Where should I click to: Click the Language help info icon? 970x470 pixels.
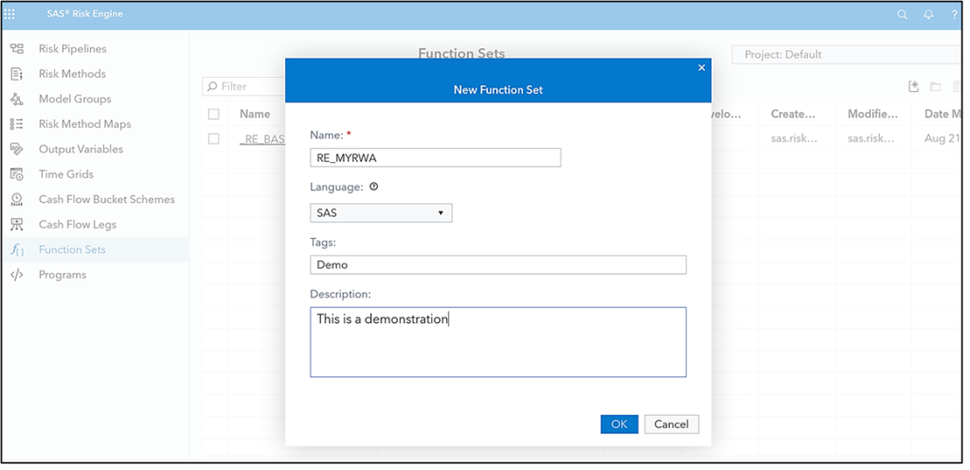point(374,187)
